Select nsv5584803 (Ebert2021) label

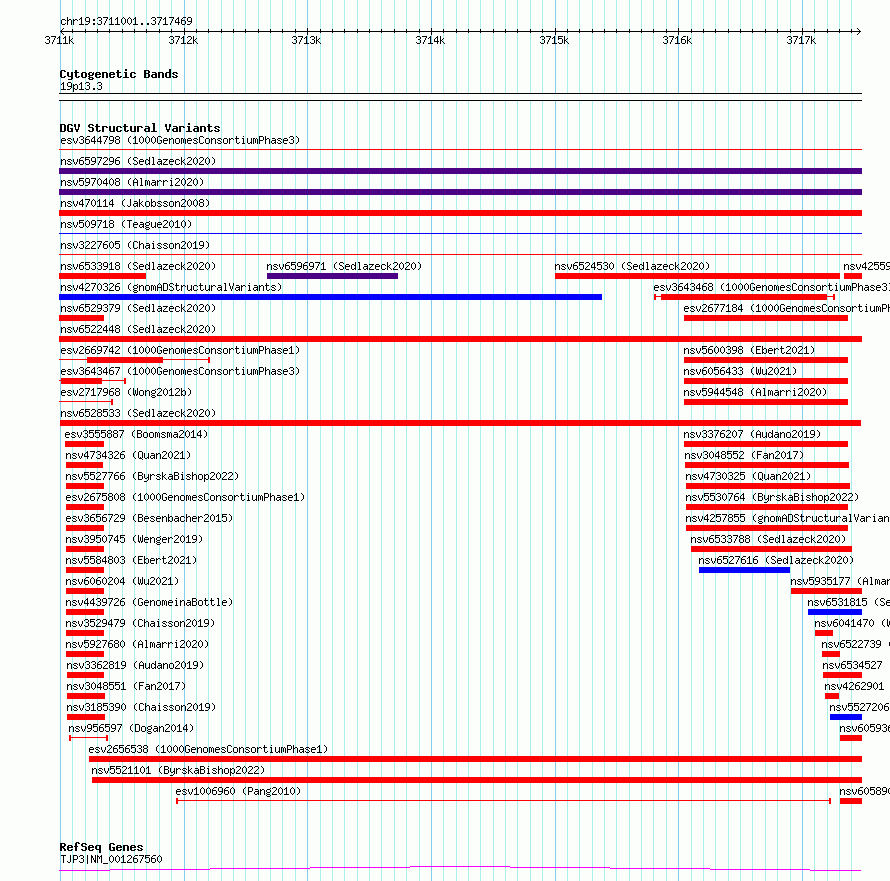(131, 560)
